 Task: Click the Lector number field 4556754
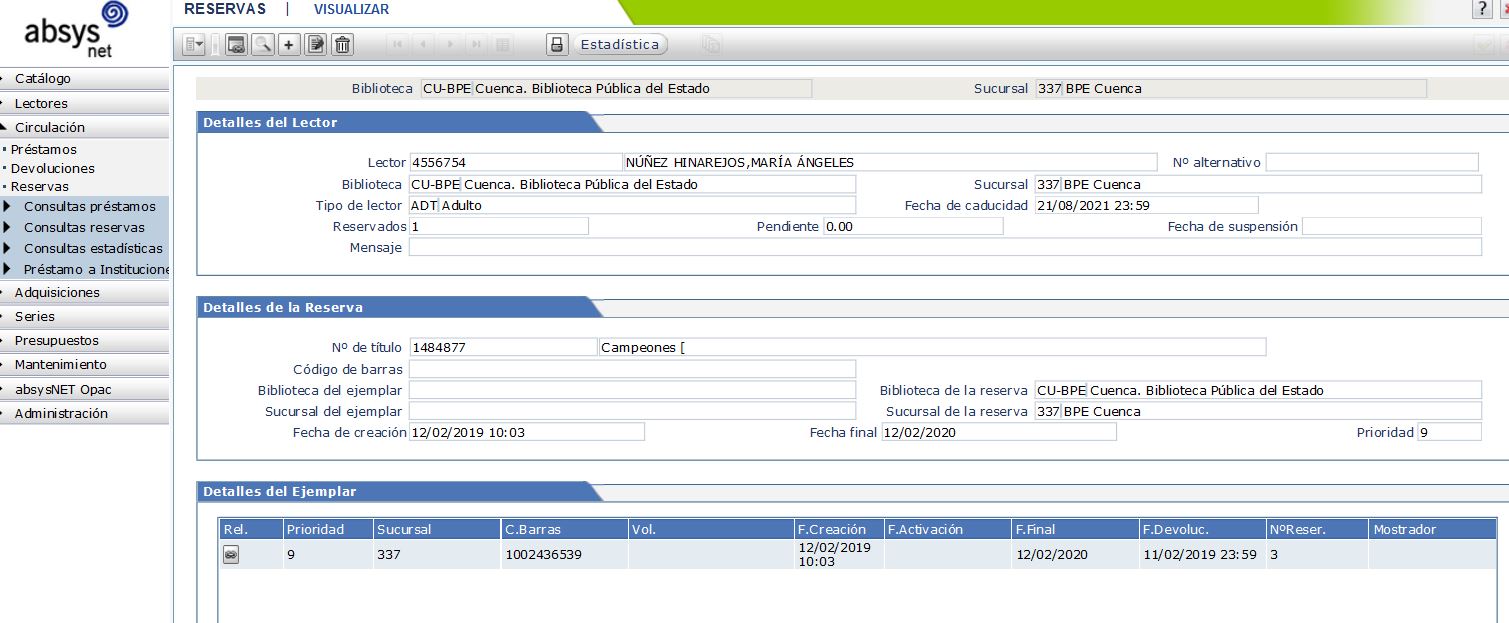[x=515, y=162]
